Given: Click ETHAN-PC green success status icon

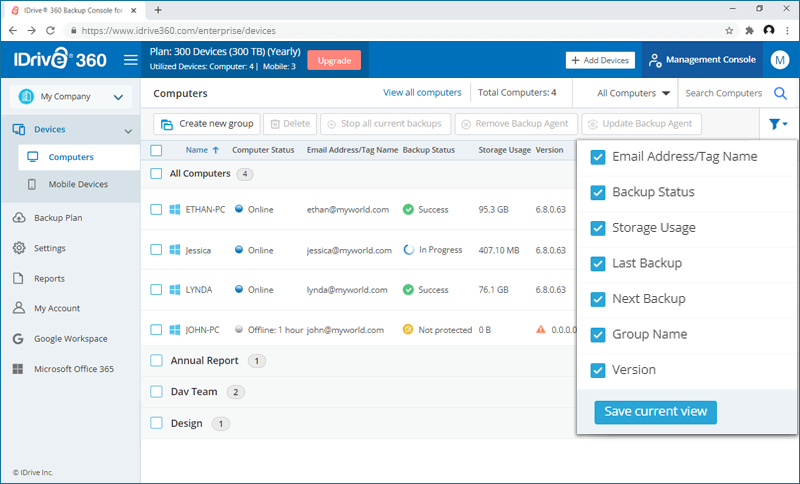Looking at the screenshot, I should coord(408,210).
